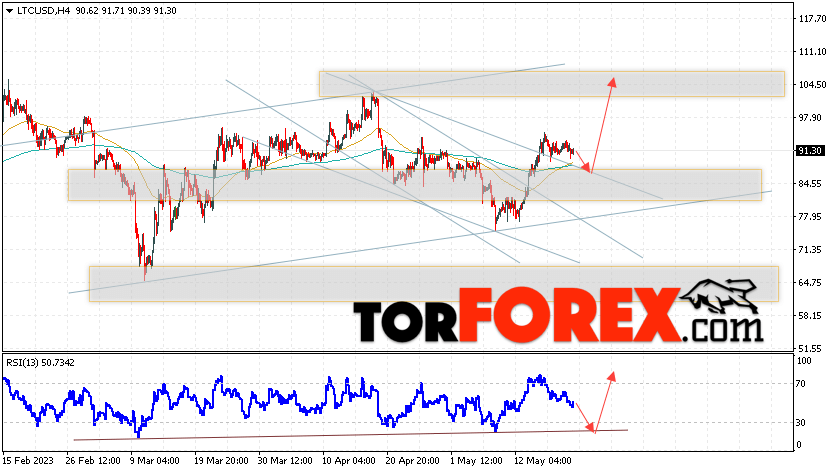Click the lower gray support zone near 64.75
Viewport: 833px width, 472px height.
click(434, 284)
